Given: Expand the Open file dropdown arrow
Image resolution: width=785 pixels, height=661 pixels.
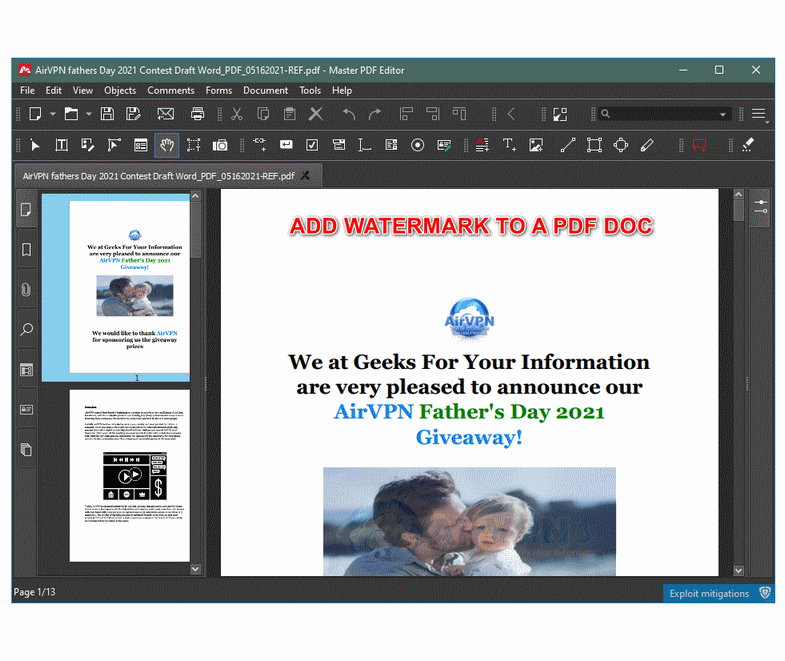Looking at the screenshot, I should 89,114.
